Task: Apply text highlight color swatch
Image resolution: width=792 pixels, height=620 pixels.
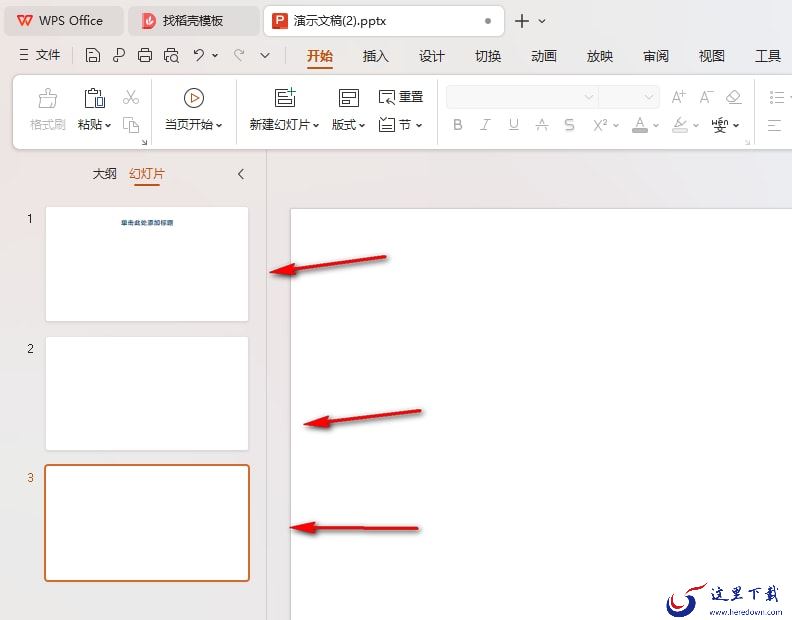Action: (x=680, y=124)
